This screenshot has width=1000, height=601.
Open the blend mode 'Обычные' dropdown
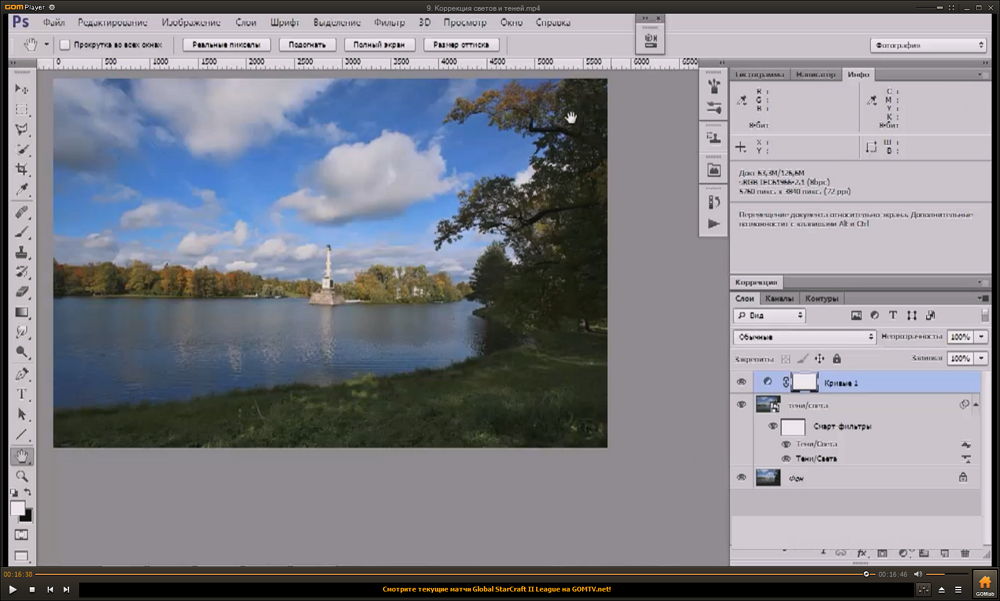(805, 337)
